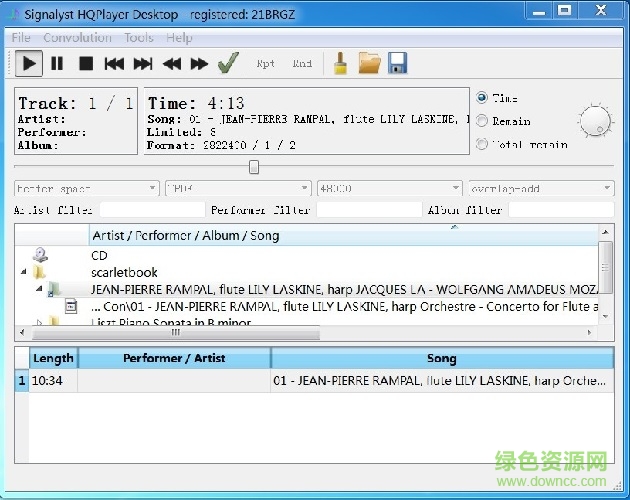Click the fast forward icon
This screenshot has width=630, height=500.
[200, 64]
